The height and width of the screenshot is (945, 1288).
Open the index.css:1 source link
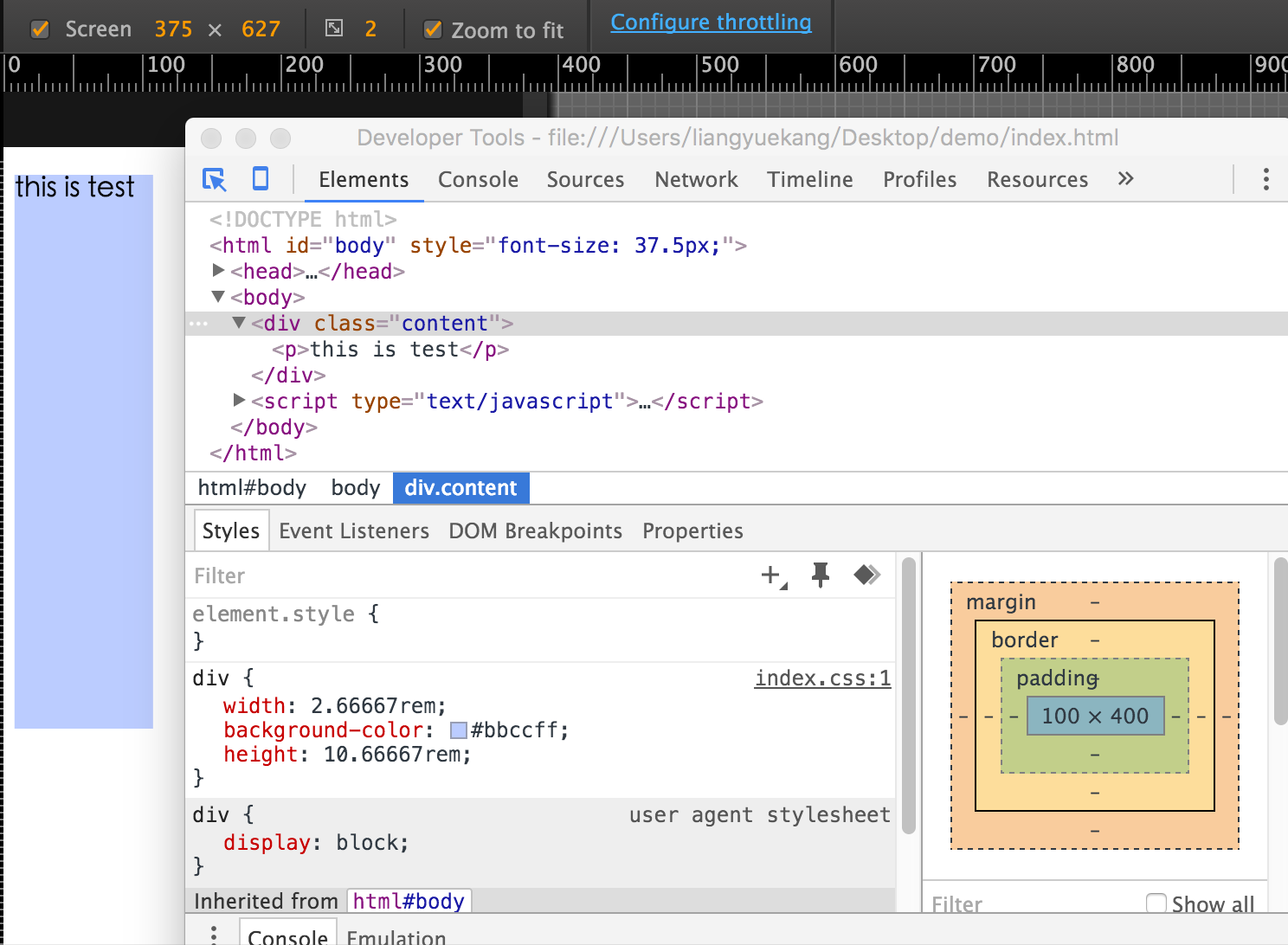click(x=822, y=678)
